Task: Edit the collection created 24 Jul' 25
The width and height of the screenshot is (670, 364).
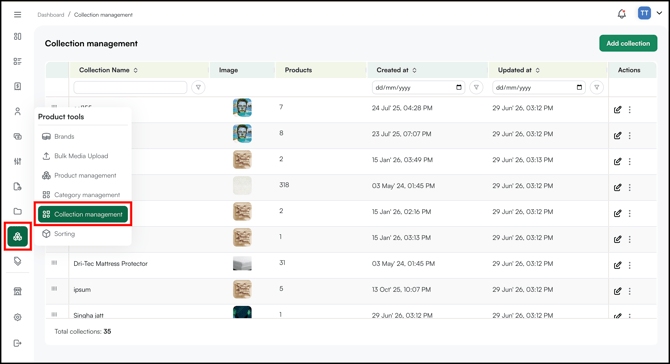Action: tap(617, 110)
